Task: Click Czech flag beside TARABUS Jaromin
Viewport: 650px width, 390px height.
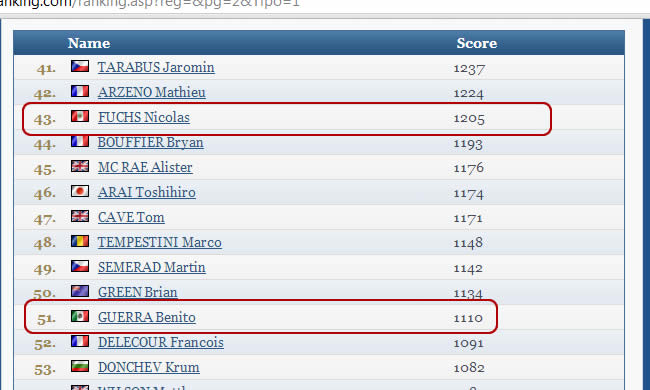Action: click(x=80, y=66)
